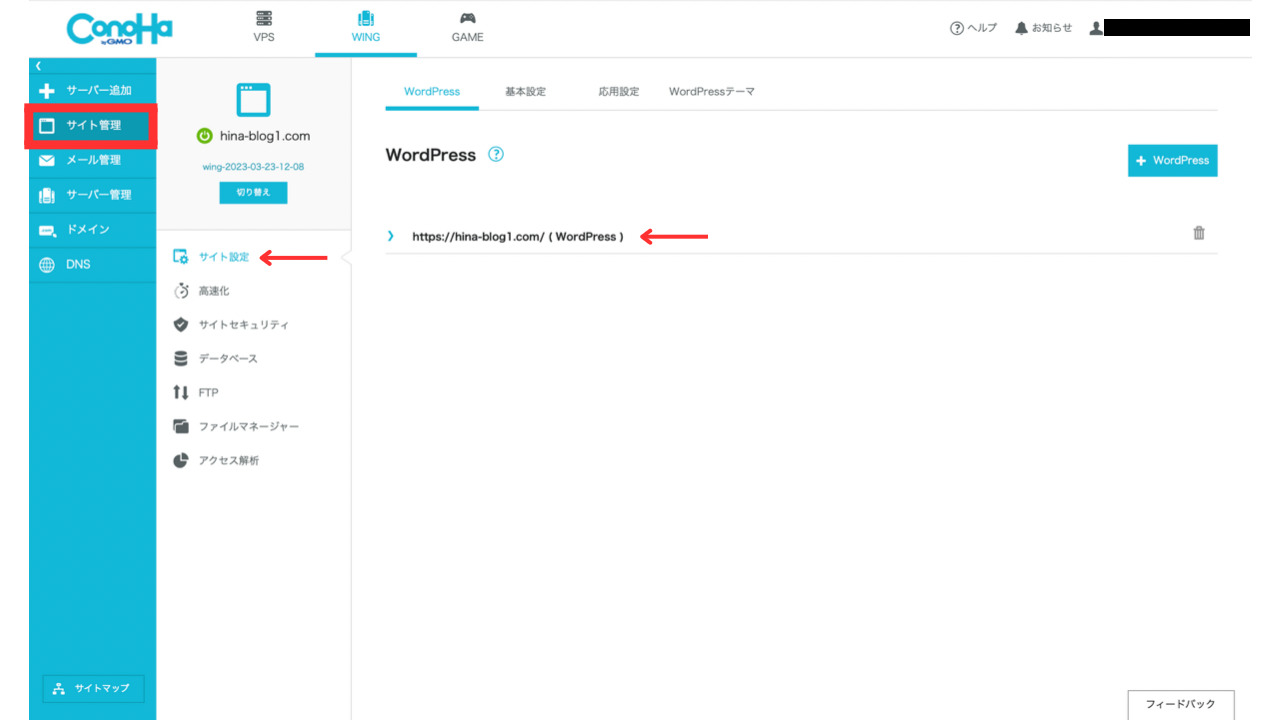Switch to the WordPressテーマ tab
Viewport: 1280px width, 720px height.
pyautogui.click(x=712, y=91)
